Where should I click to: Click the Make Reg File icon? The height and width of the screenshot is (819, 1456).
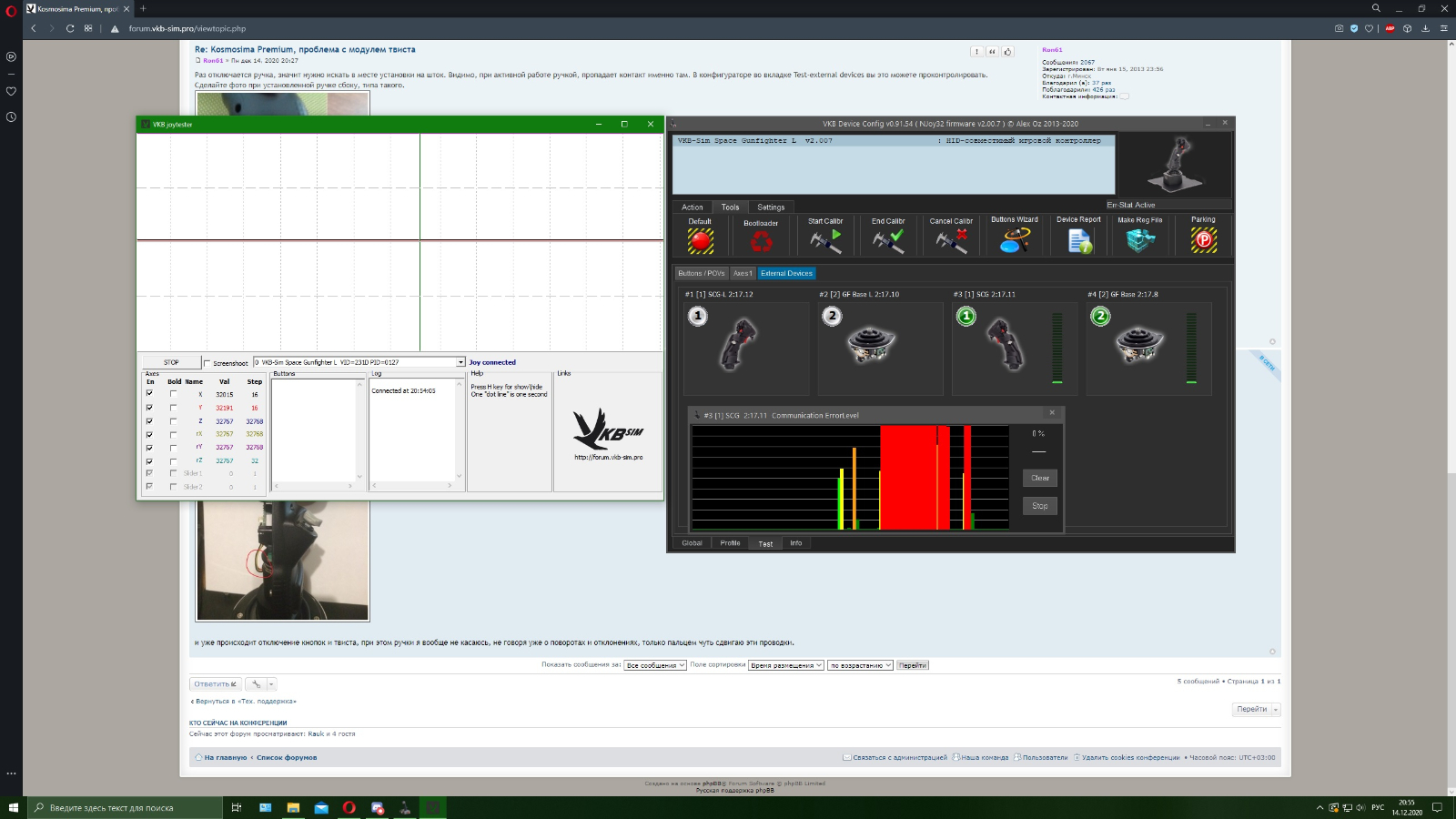coord(1140,240)
